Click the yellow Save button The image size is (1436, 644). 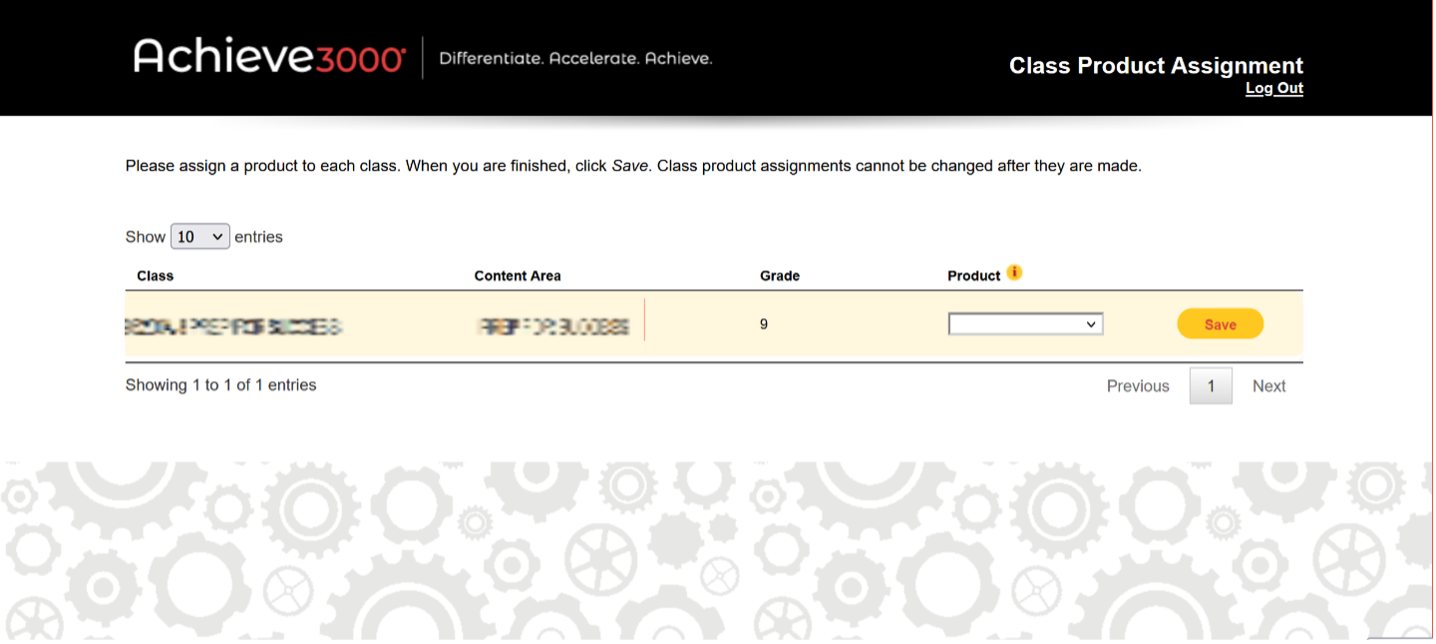pyautogui.click(x=1220, y=324)
